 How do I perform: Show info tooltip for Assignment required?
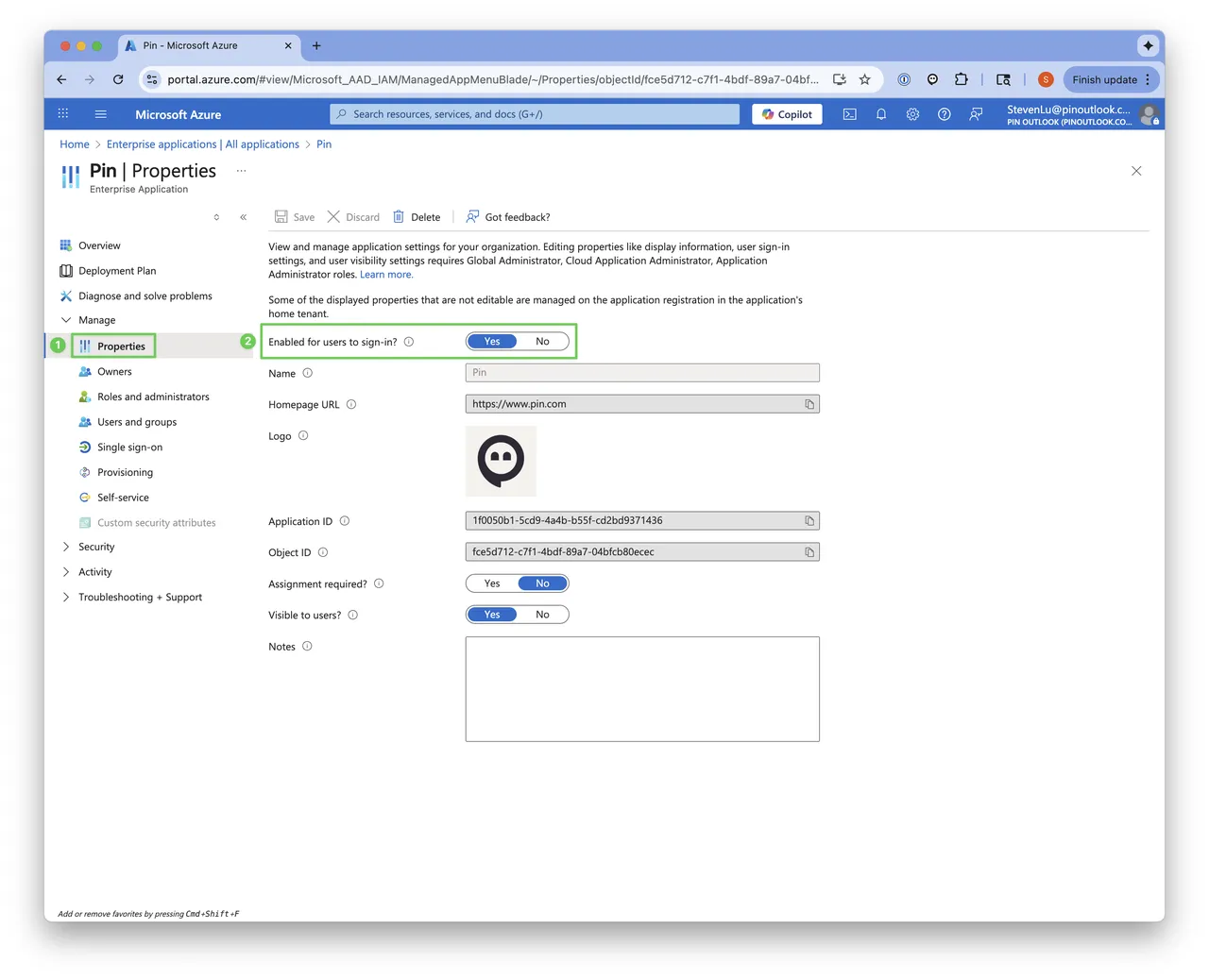379,583
